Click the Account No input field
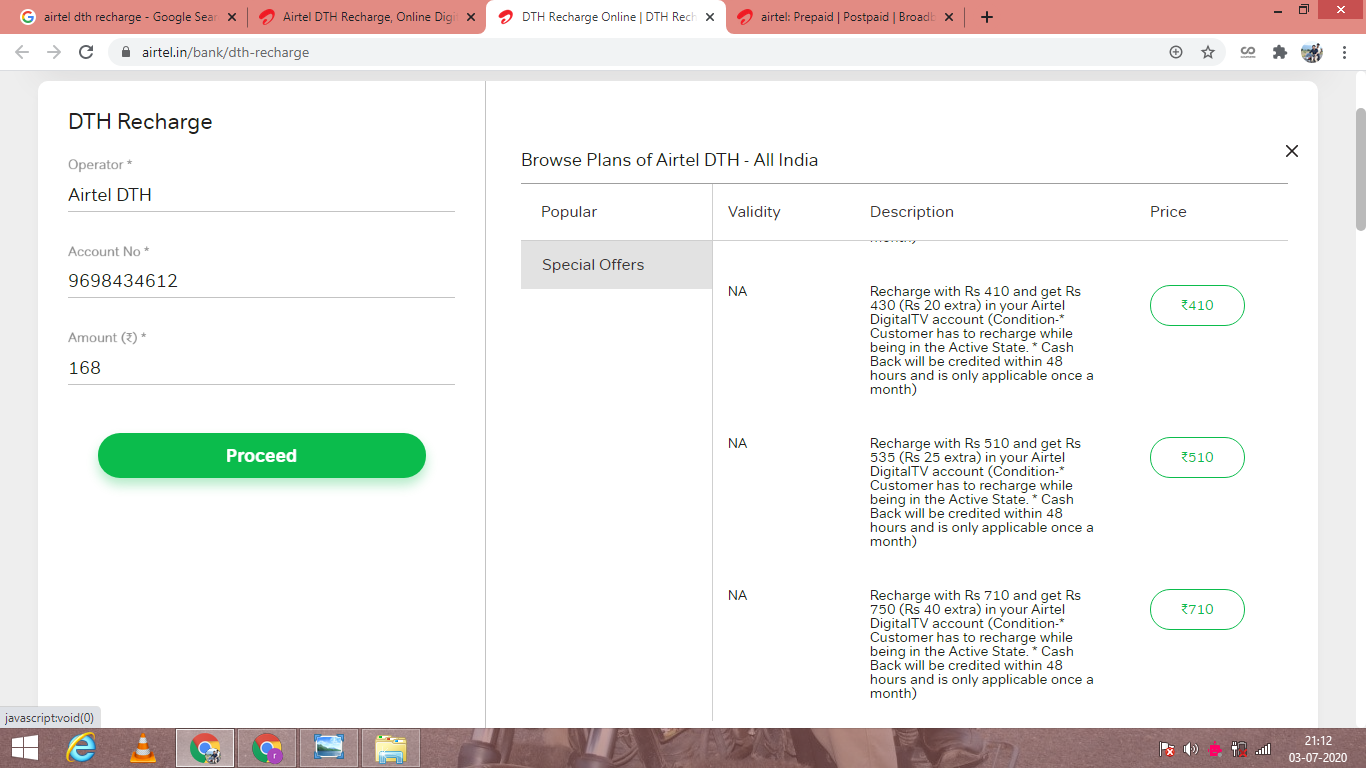The image size is (1366, 768). pos(261,281)
